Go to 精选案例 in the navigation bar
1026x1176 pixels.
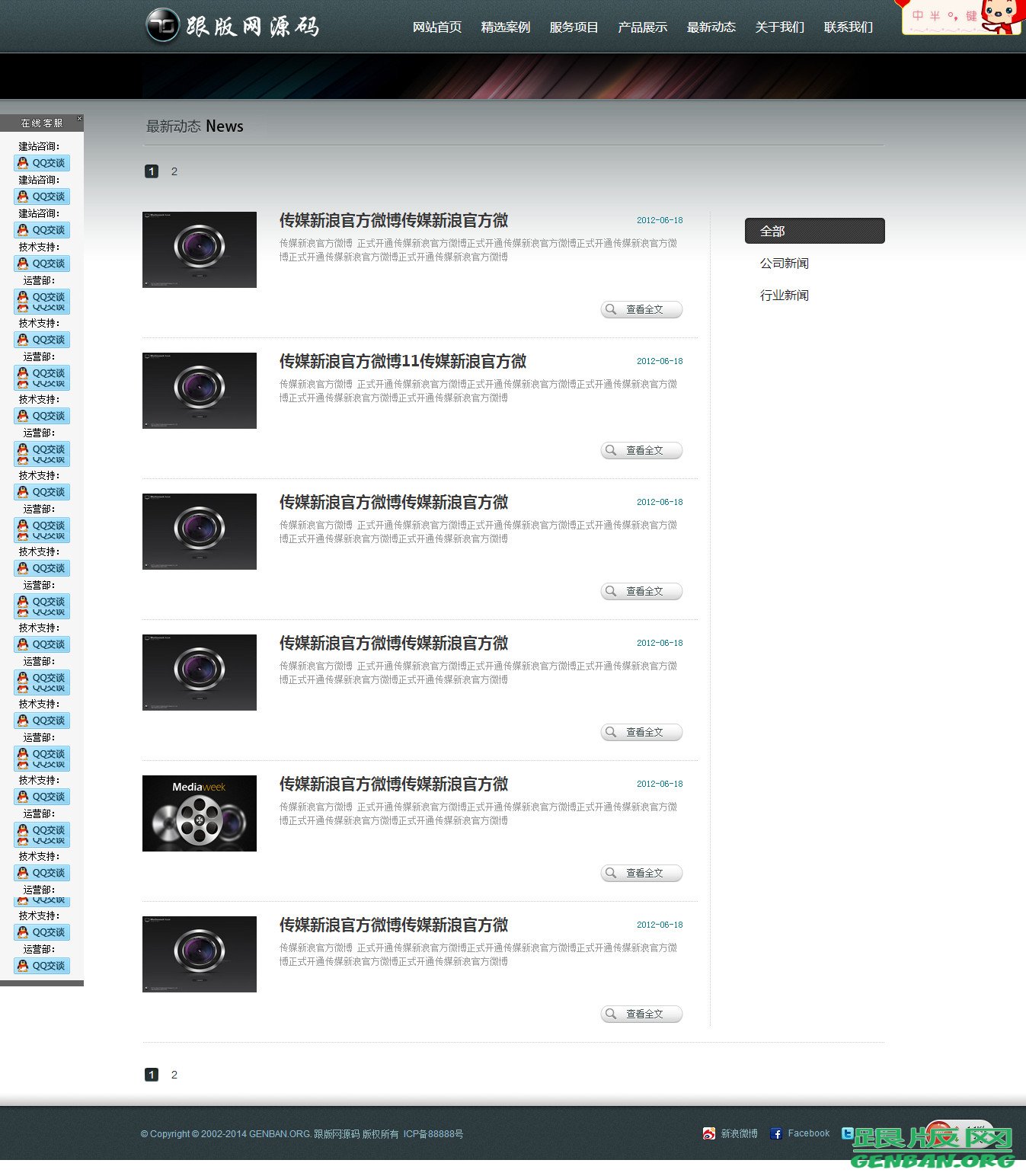[506, 27]
